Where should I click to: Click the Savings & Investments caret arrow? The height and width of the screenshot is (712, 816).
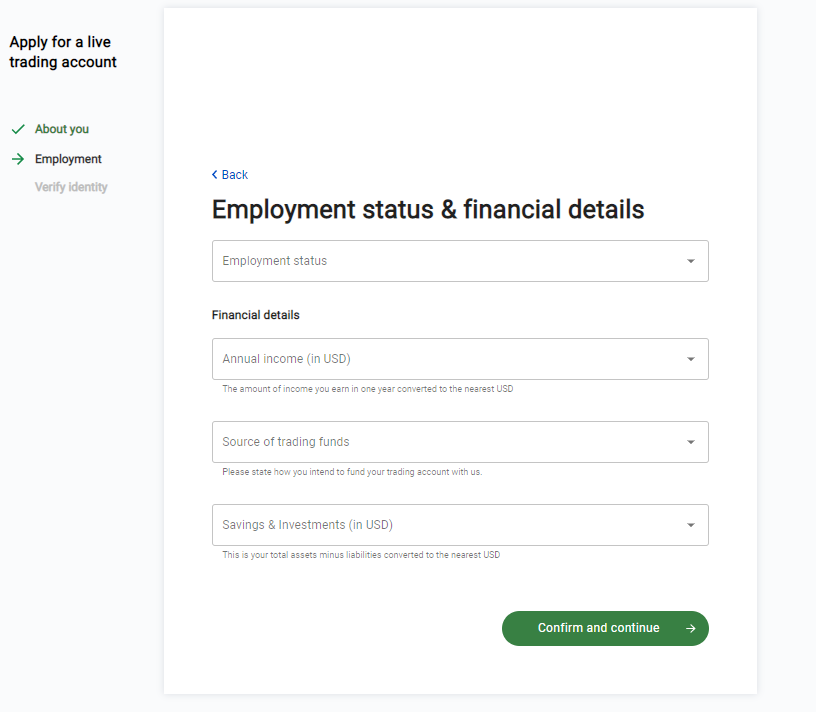click(x=690, y=525)
